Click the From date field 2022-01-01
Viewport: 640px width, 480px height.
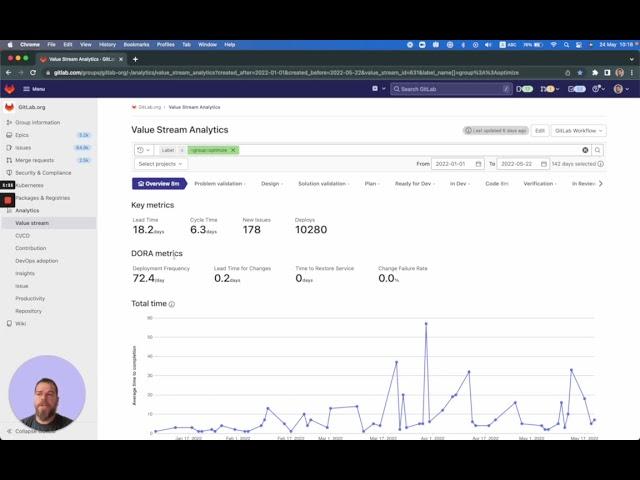click(458, 164)
